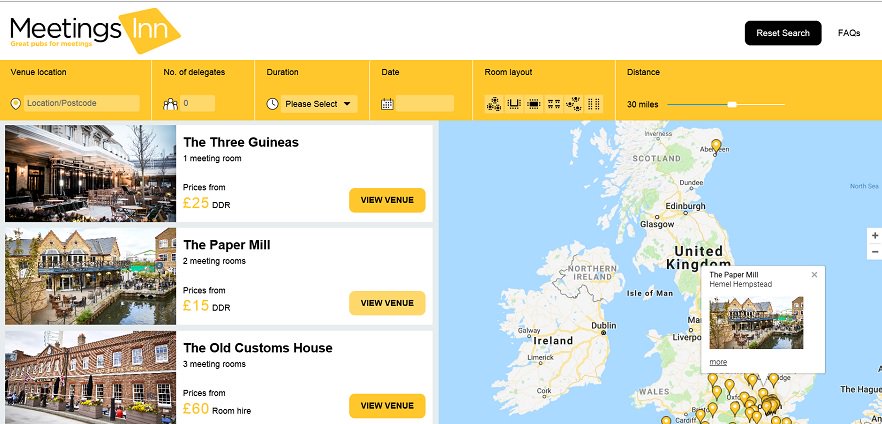Close The Paper Mill map popup
Viewport: 882px width, 424px height.
point(814,274)
